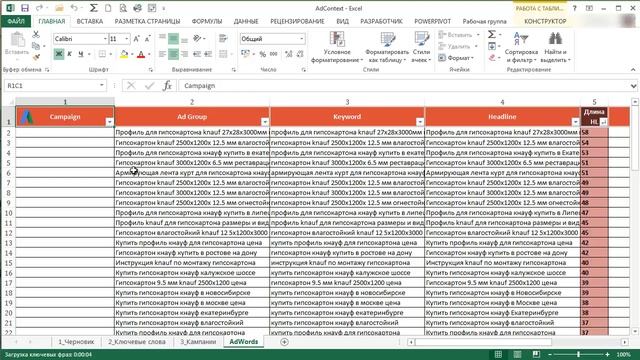The width and height of the screenshot is (640, 360).
Task: Toggle italic (К) formatting
Action: point(70,54)
